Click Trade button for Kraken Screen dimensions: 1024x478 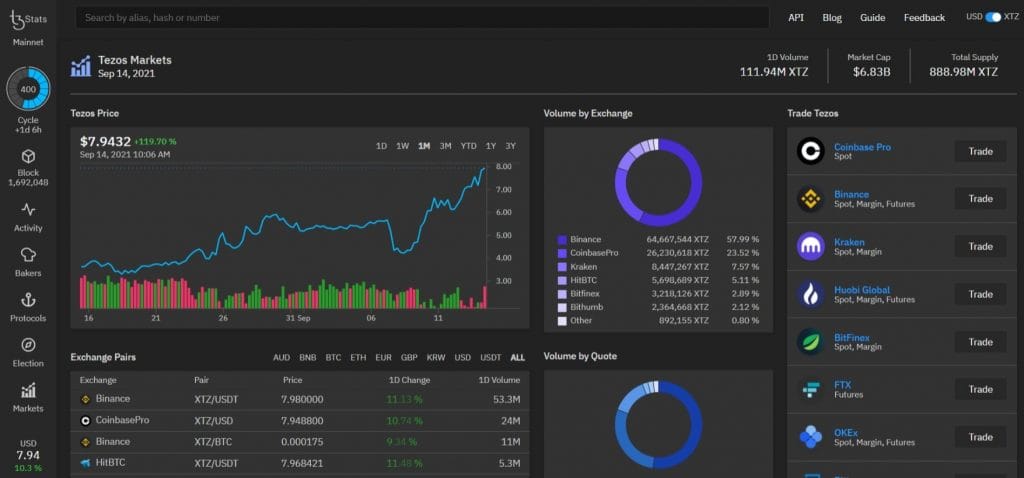980,246
